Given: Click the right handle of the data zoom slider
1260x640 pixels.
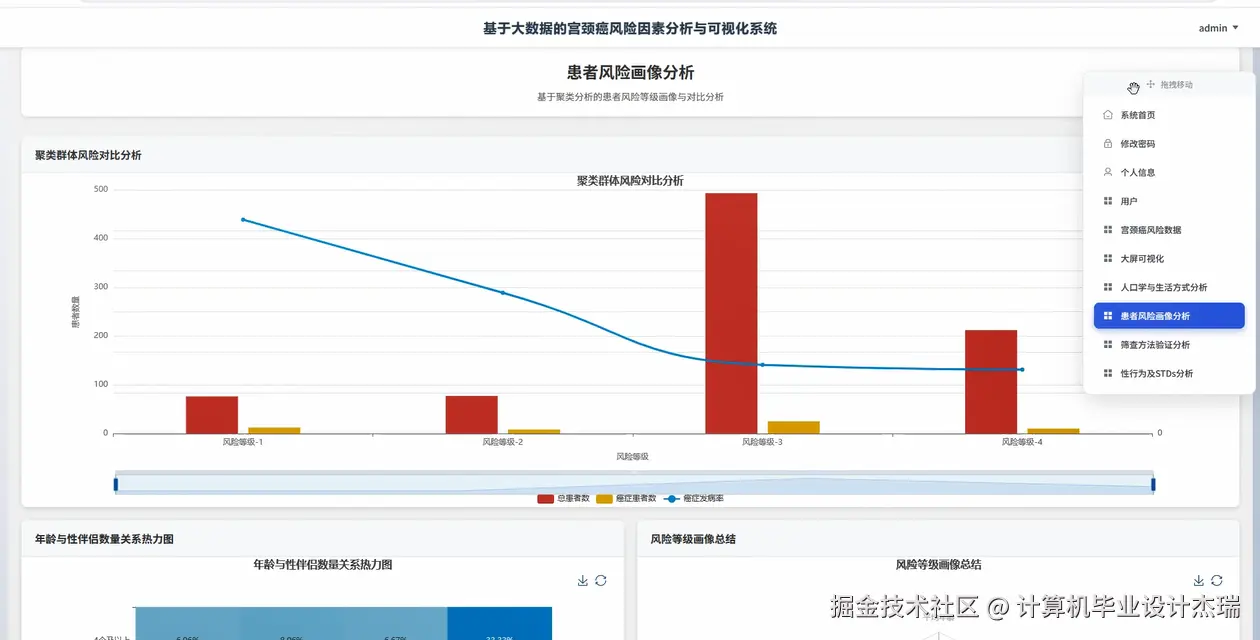Looking at the screenshot, I should coord(1153,484).
